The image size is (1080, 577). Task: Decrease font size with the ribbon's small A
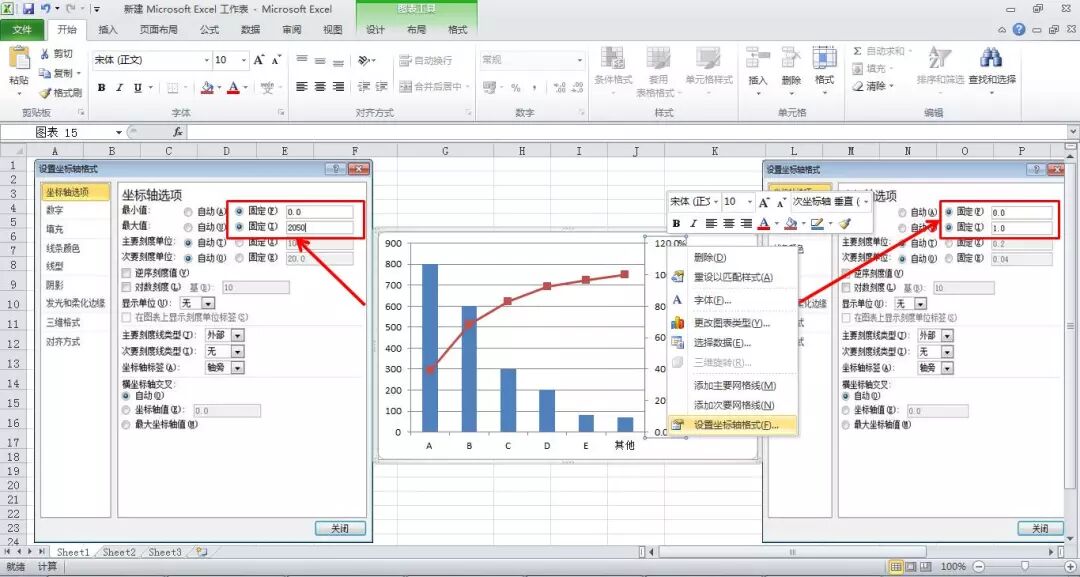coord(276,61)
